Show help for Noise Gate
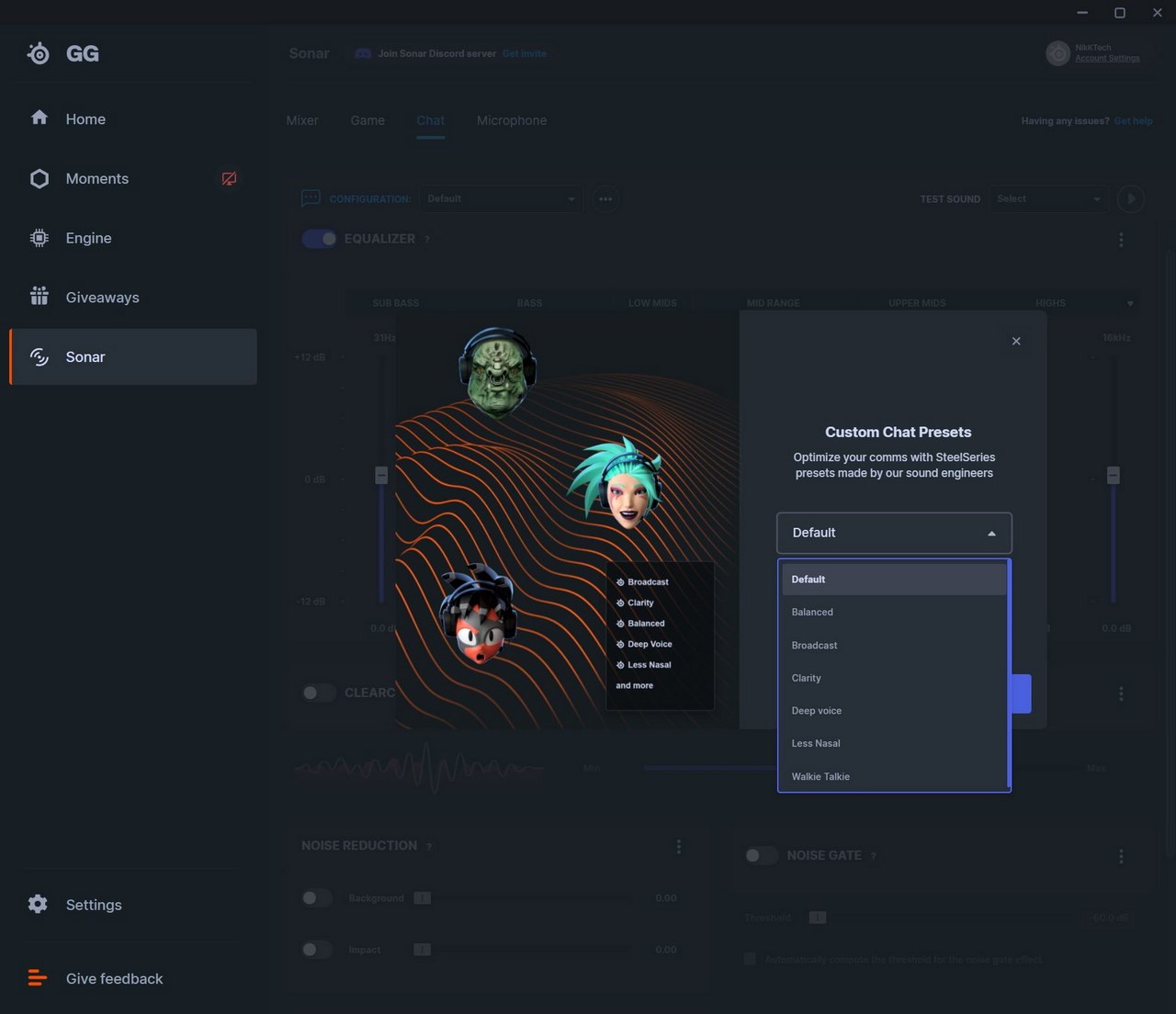 [874, 856]
